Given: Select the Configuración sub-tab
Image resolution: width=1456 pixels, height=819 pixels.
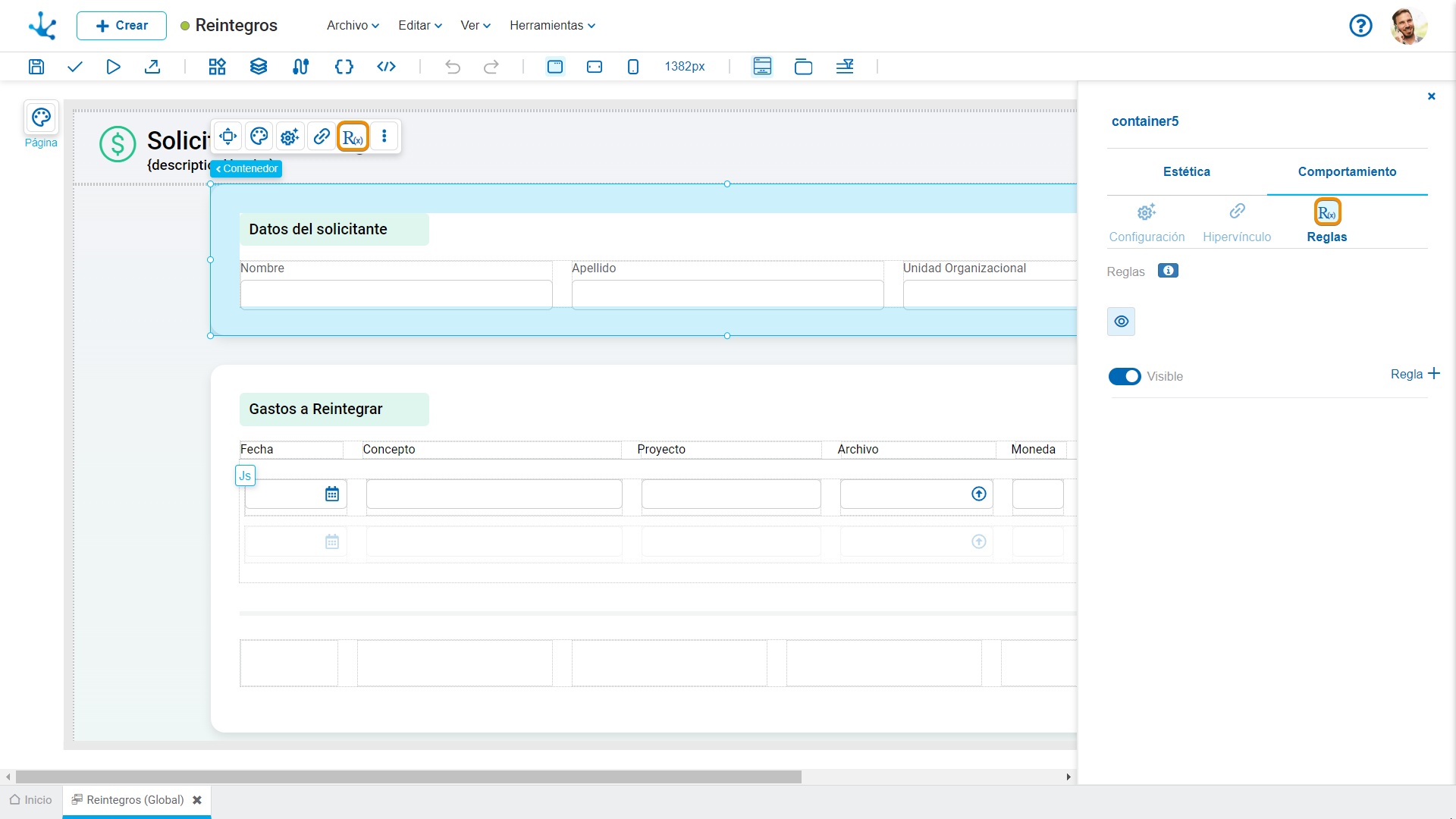Looking at the screenshot, I should [1147, 223].
